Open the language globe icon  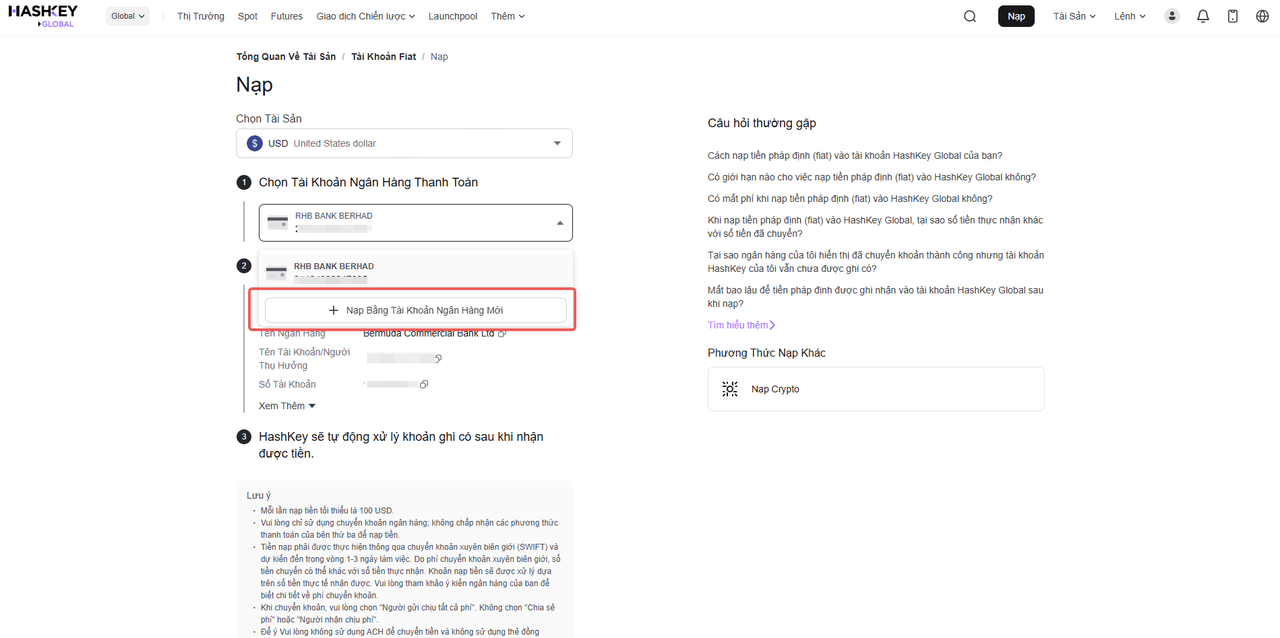[x=1262, y=16]
